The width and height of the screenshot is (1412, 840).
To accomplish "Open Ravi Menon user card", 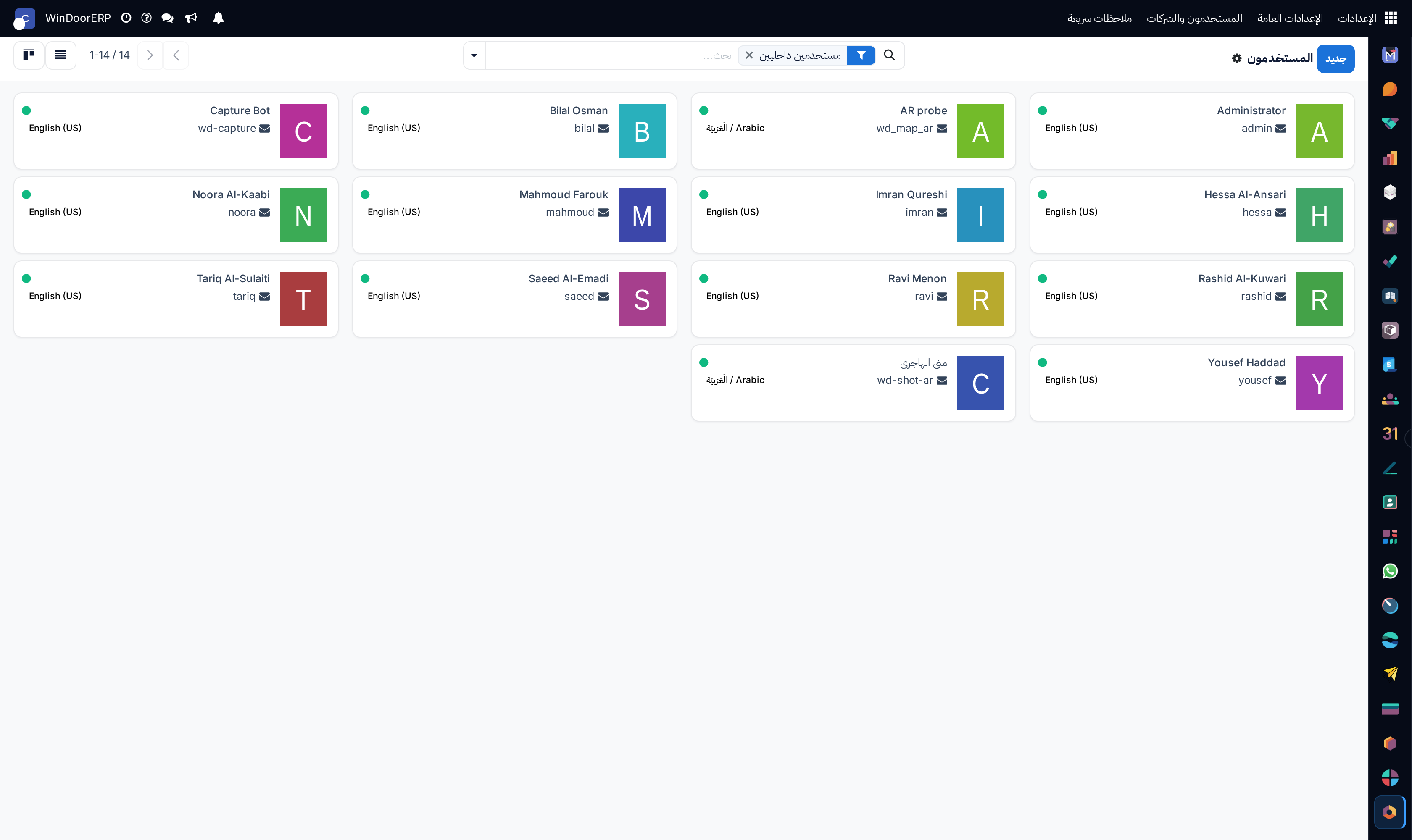I will point(853,299).
